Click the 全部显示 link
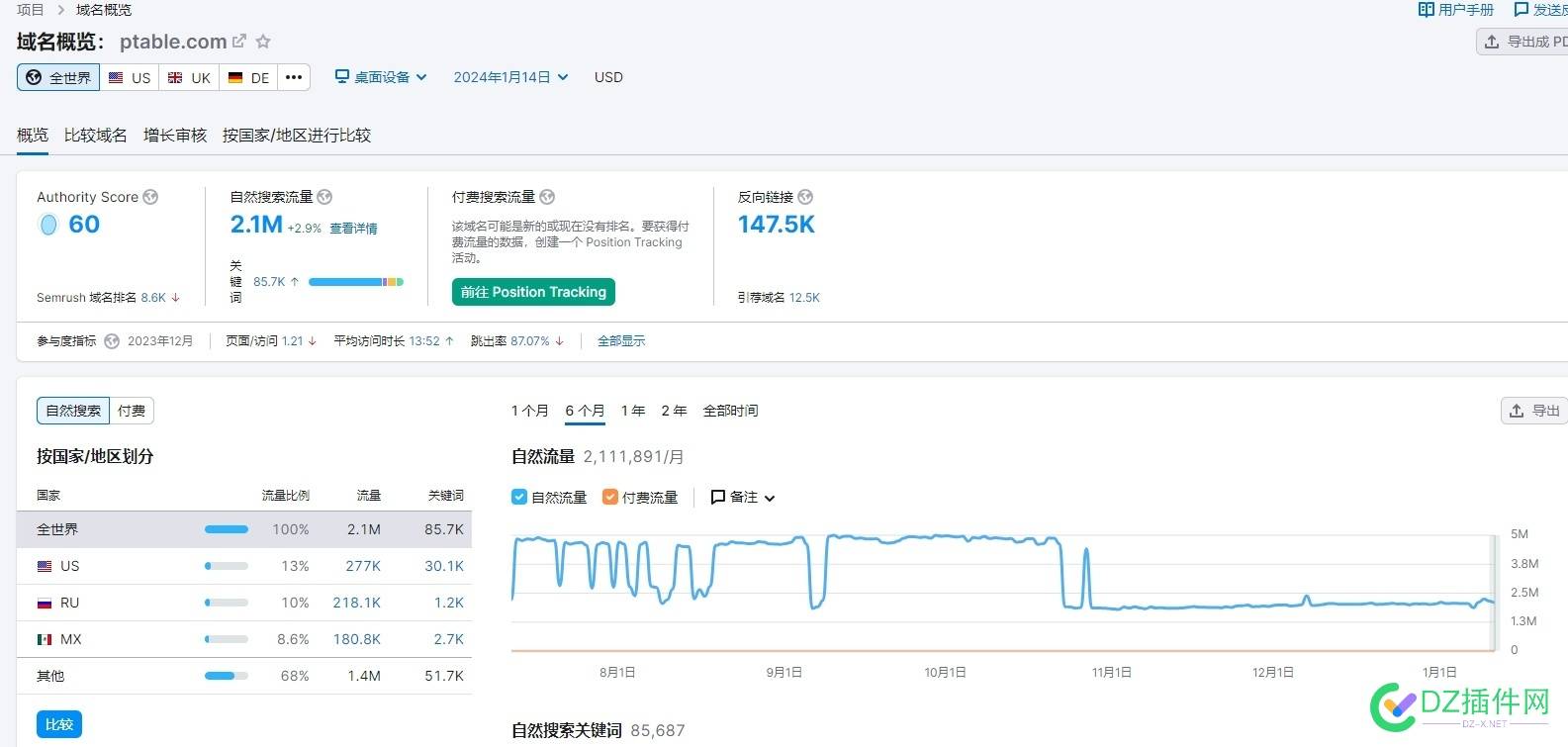This screenshot has height=747, width=1568. tap(621, 341)
